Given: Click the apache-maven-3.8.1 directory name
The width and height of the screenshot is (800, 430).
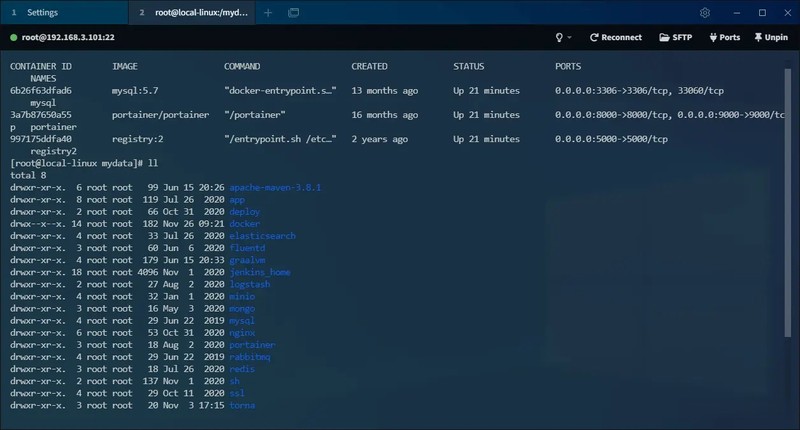Looking at the screenshot, I should coord(275,188).
